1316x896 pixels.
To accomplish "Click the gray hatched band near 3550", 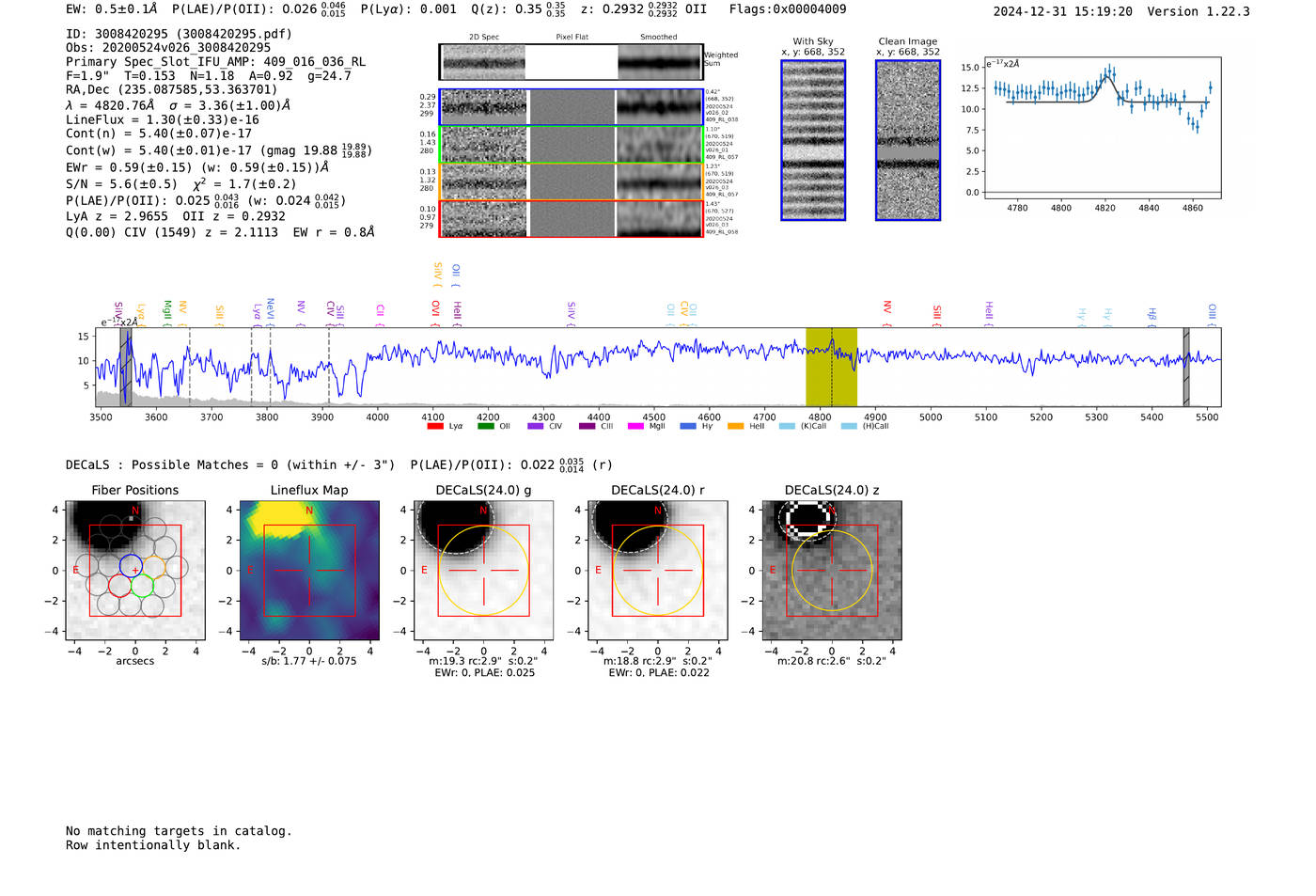I will (126, 367).
